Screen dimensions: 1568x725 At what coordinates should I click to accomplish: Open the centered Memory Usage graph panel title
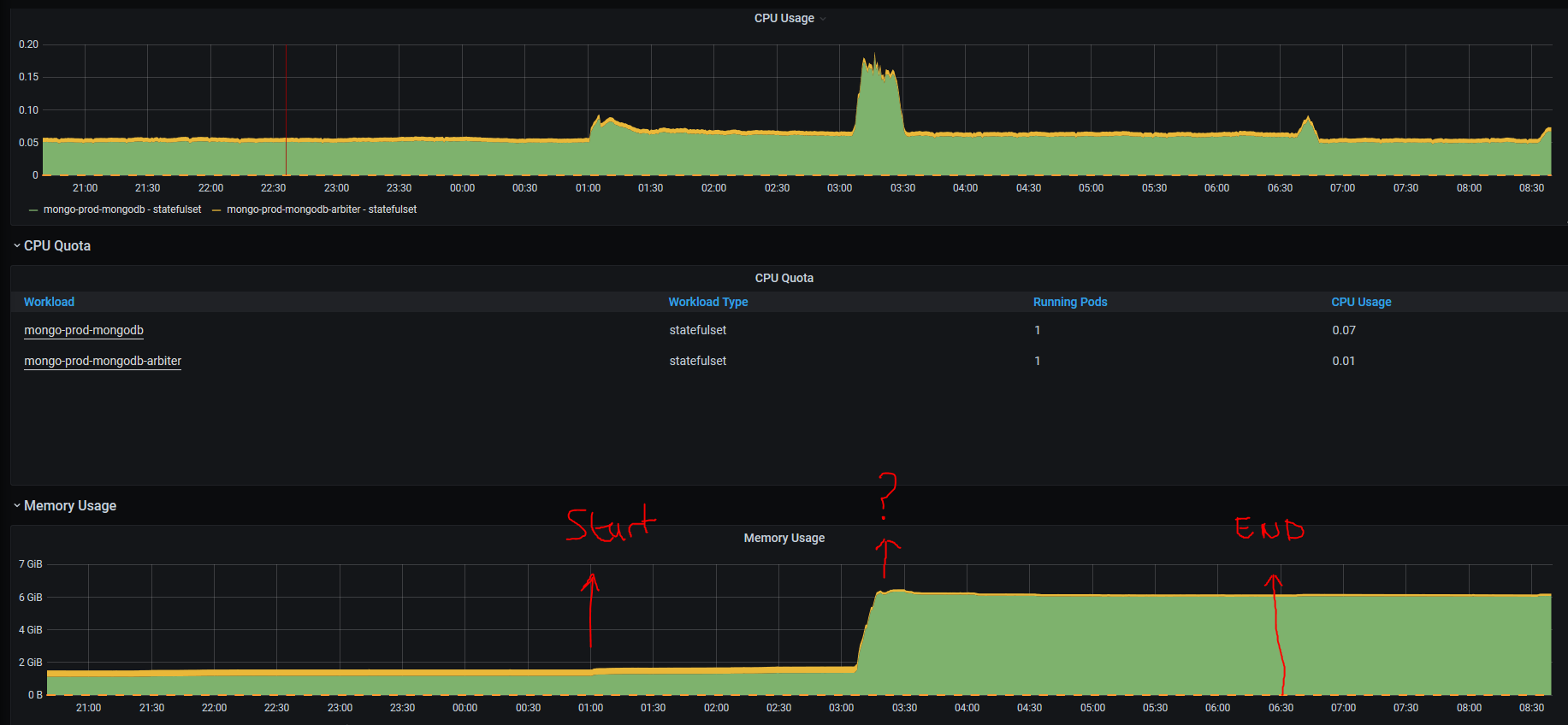[784, 538]
